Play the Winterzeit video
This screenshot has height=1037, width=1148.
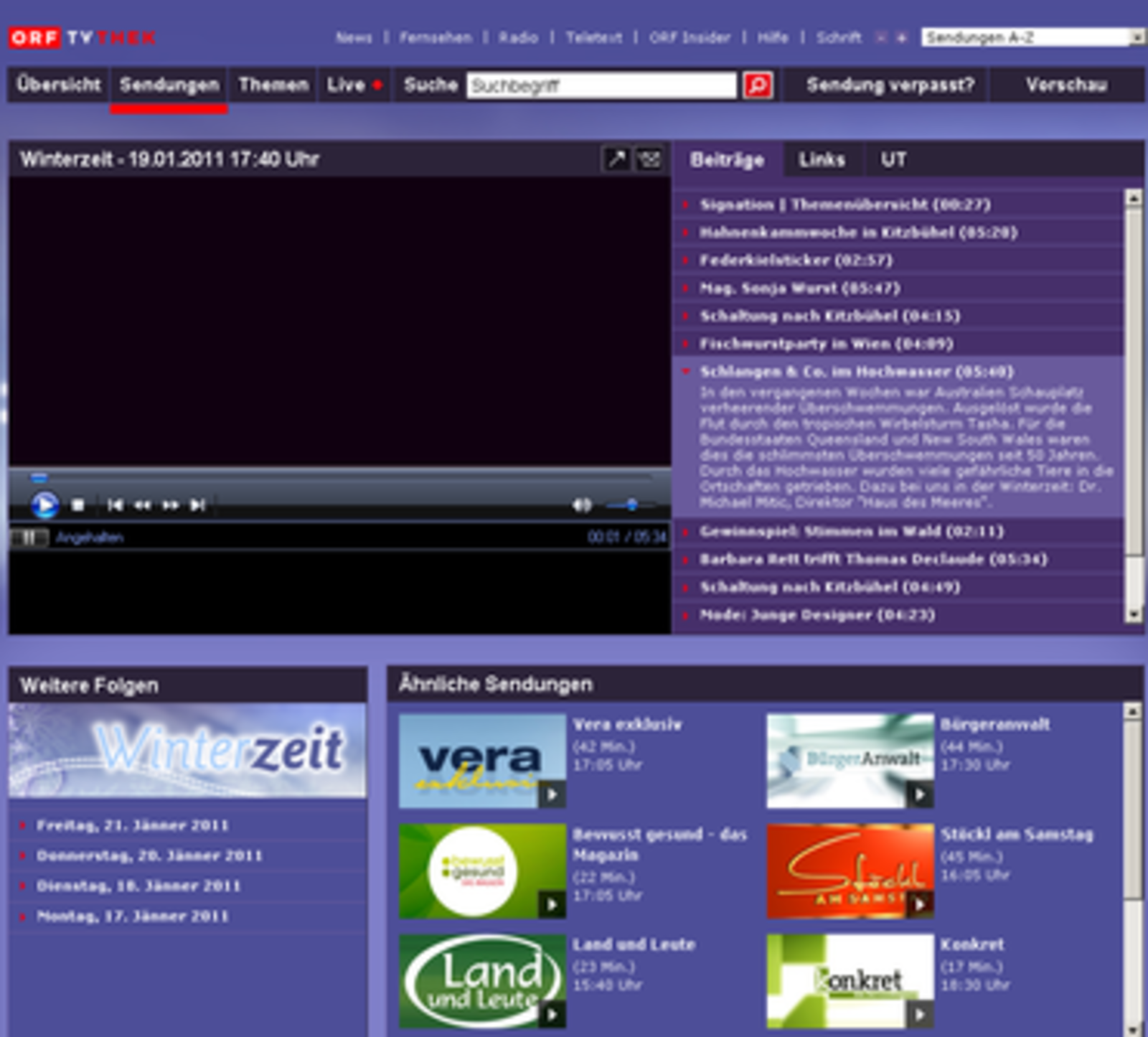tap(44, 505)
